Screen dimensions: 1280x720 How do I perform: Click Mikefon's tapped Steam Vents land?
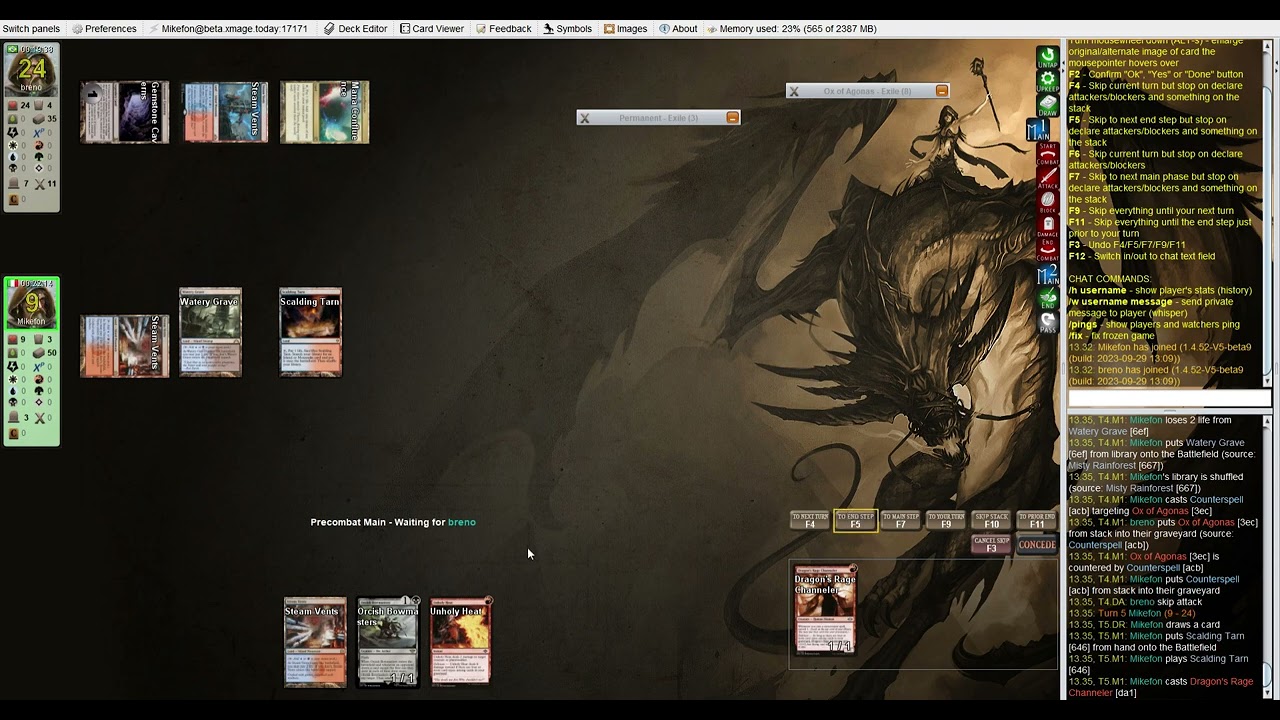[x=125, y=346]
